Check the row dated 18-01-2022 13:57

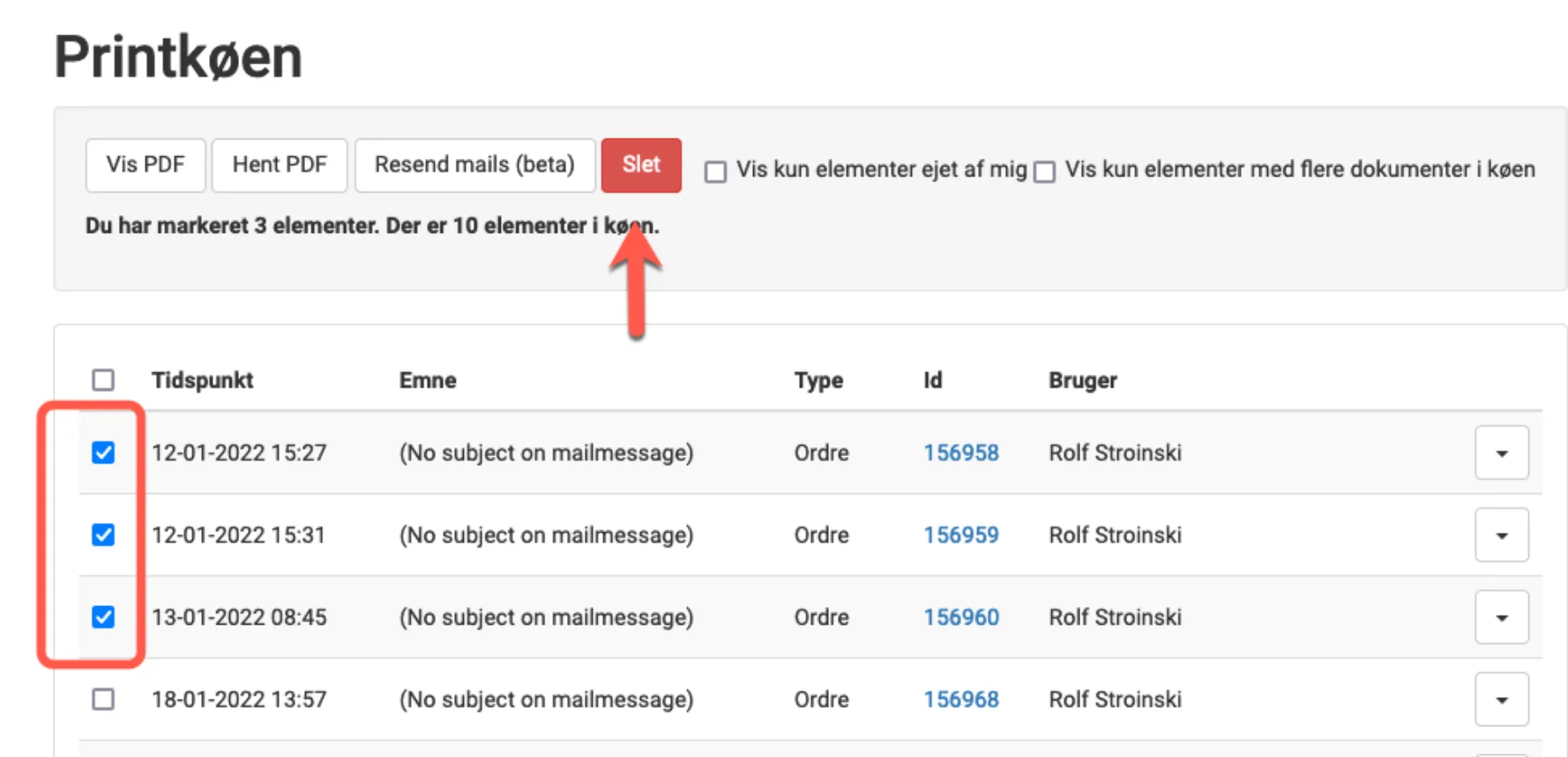tap(103, 699)
